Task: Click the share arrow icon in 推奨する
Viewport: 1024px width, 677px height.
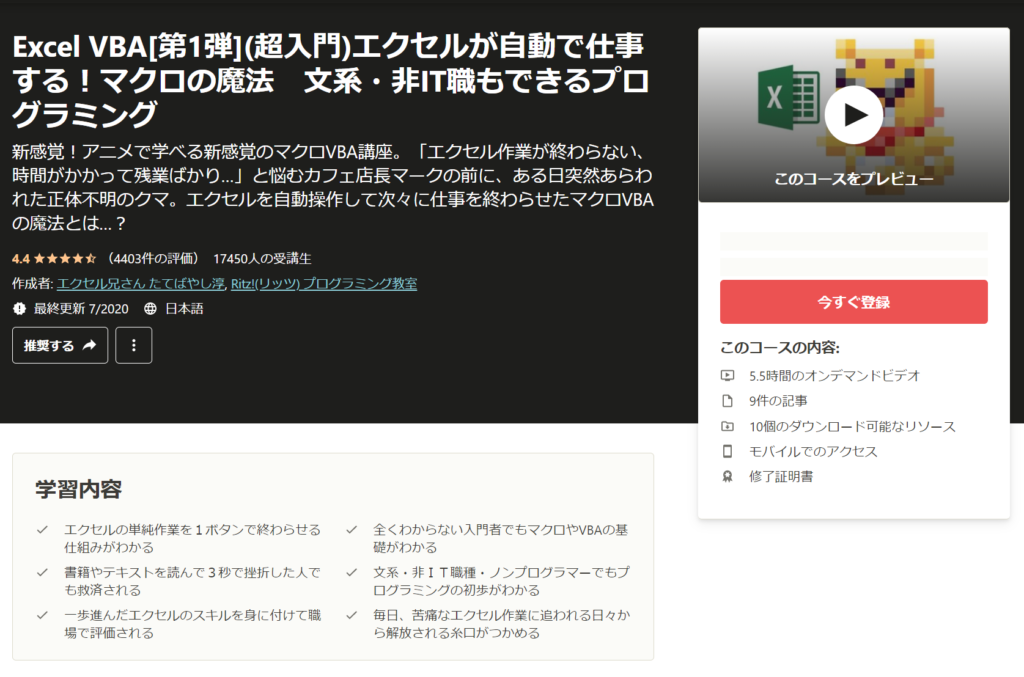Action: 89,345
